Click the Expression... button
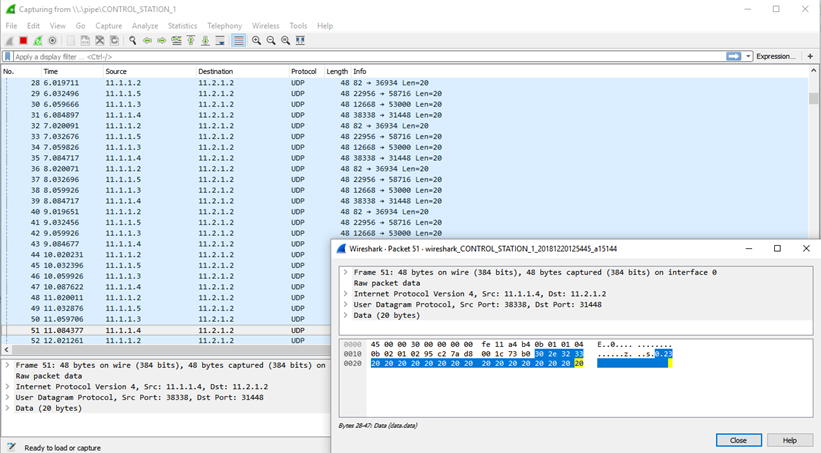The image size is (821, 453). click(x=775, y=56)
